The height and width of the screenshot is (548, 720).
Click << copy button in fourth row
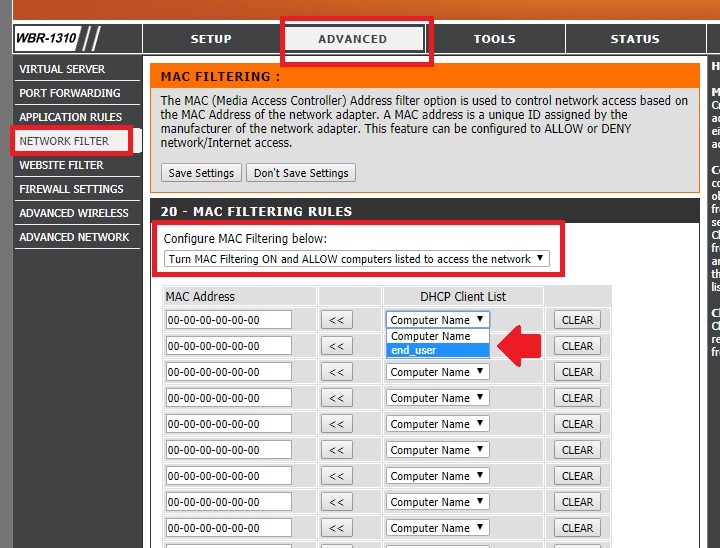click(x=337, y=398)
